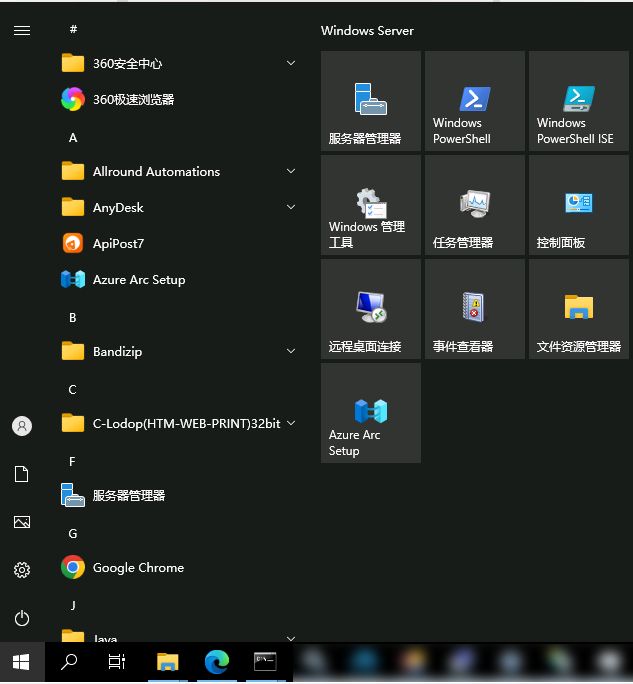Screen dimensions: 633x684
Task: Open the 远程桌面连接 tile
Action: [x=371, y=309]
